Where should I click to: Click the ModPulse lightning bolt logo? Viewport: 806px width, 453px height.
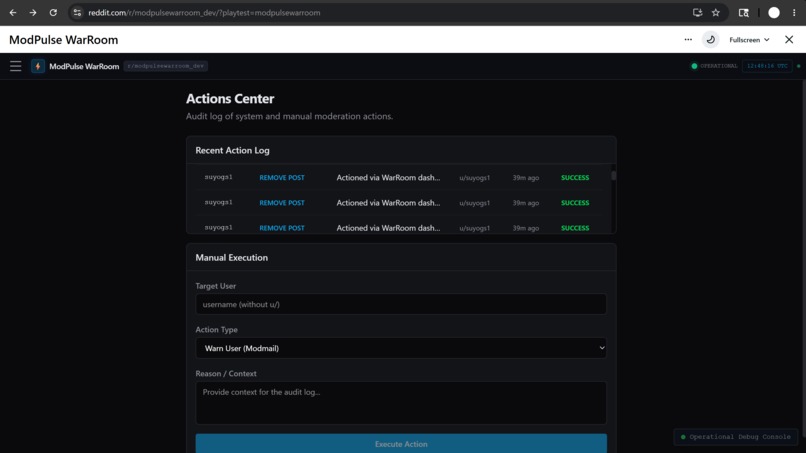(x=38, y=66)
